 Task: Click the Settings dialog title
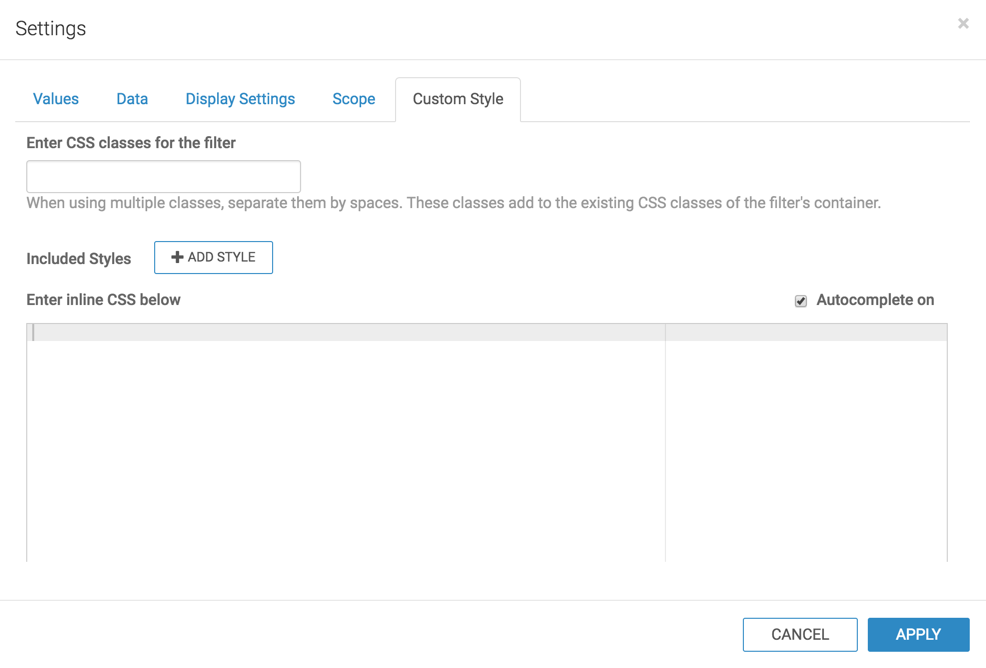(51, 29)
